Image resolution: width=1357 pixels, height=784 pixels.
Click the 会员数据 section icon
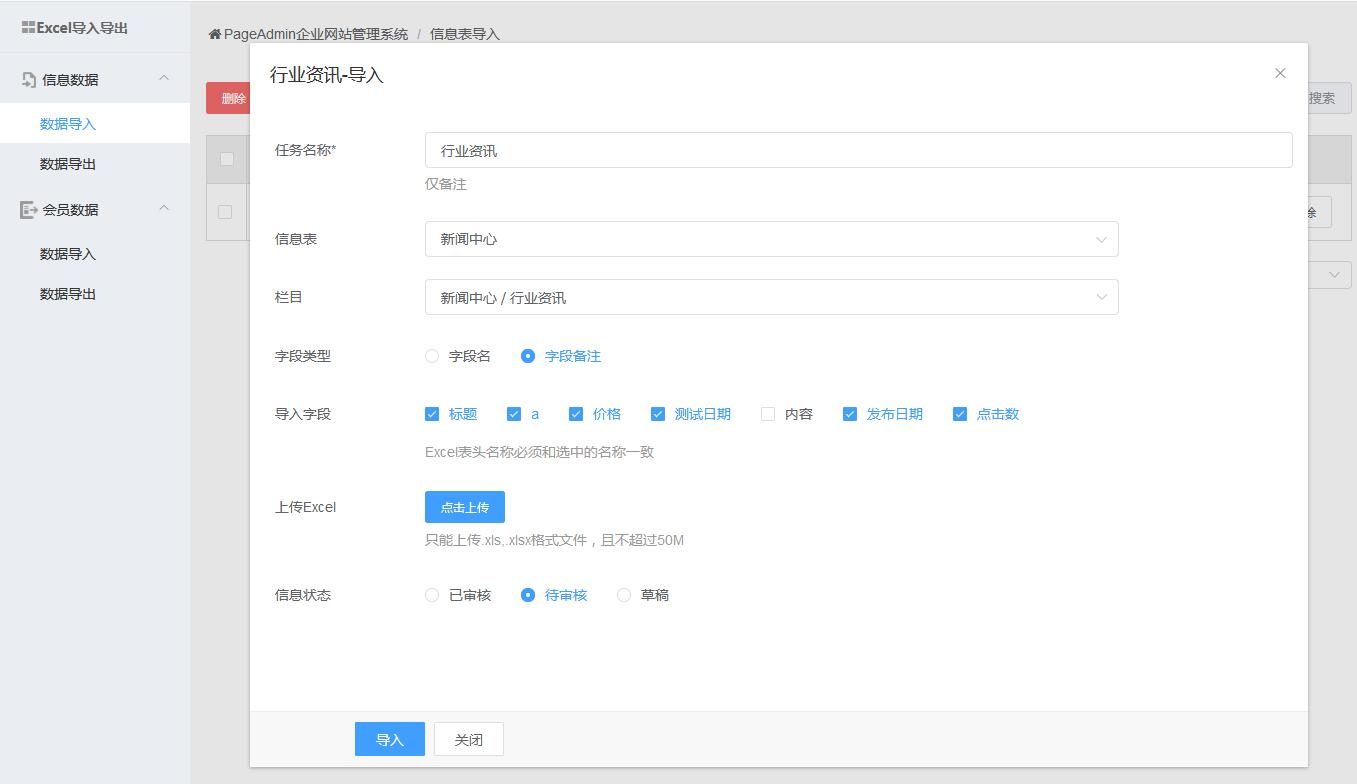click(x=29, y=210)
